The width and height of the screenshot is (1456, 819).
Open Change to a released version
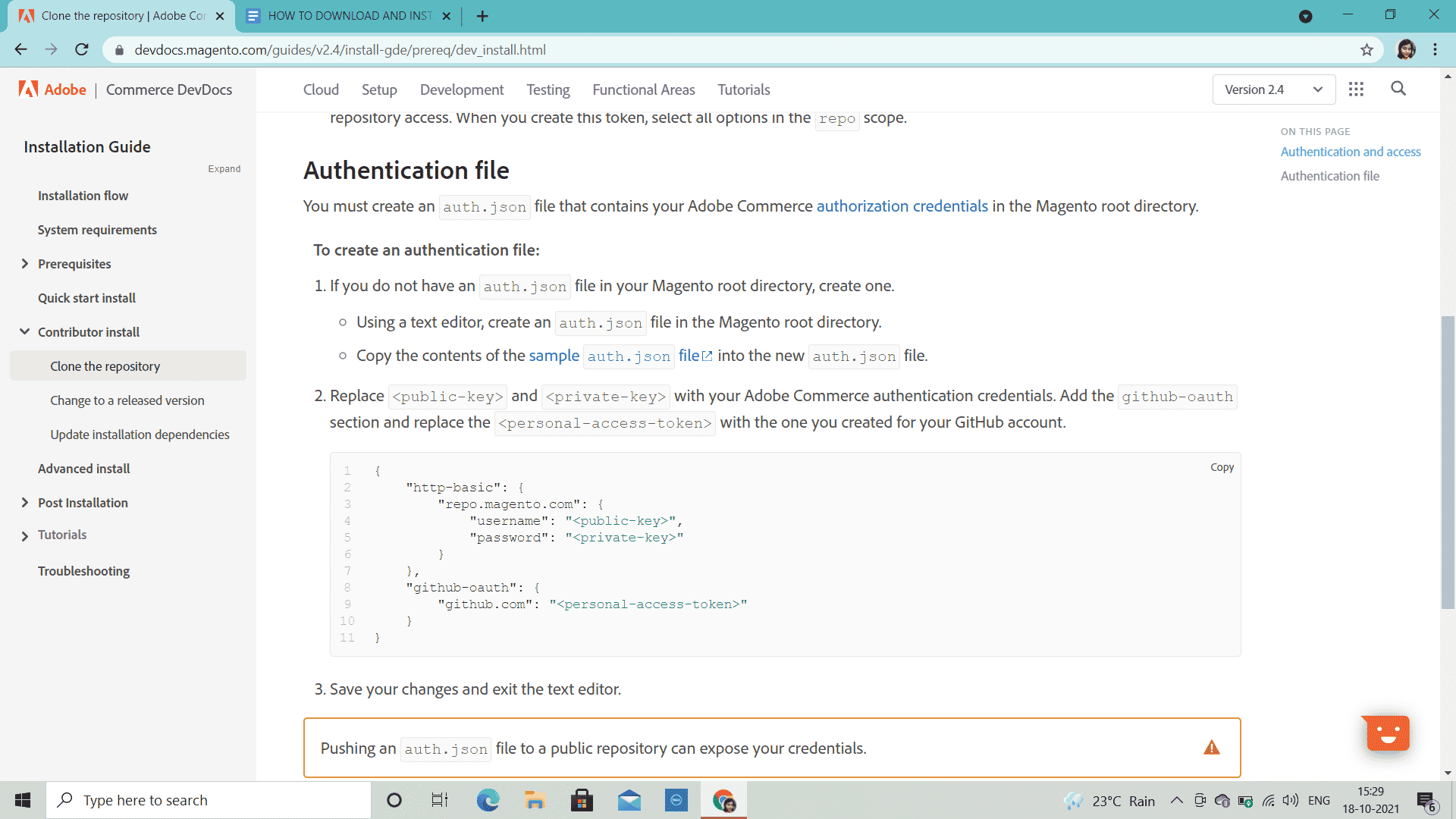(x=127, y=400)
